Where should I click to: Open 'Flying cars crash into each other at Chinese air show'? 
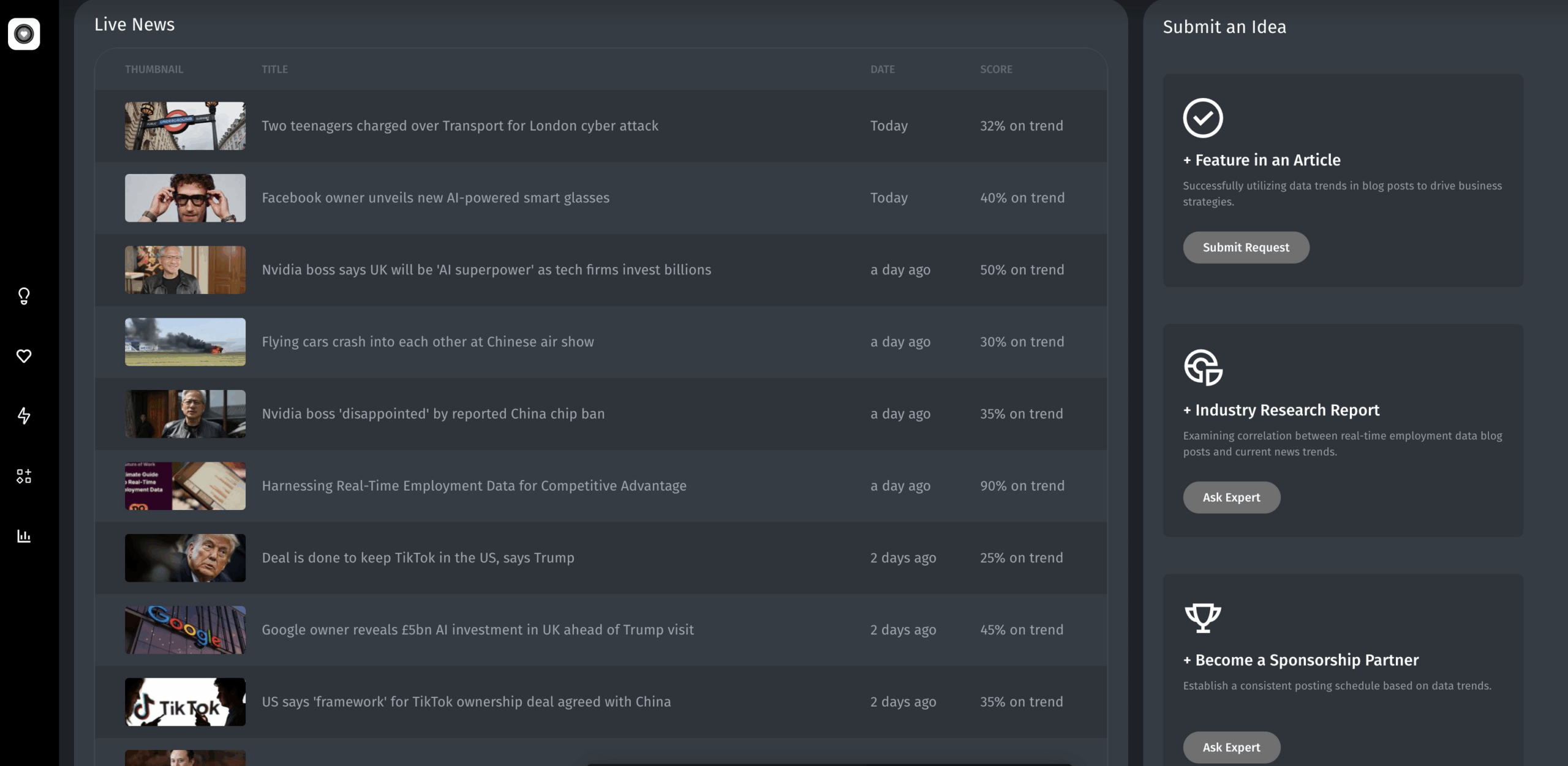[x=428, y=342]
